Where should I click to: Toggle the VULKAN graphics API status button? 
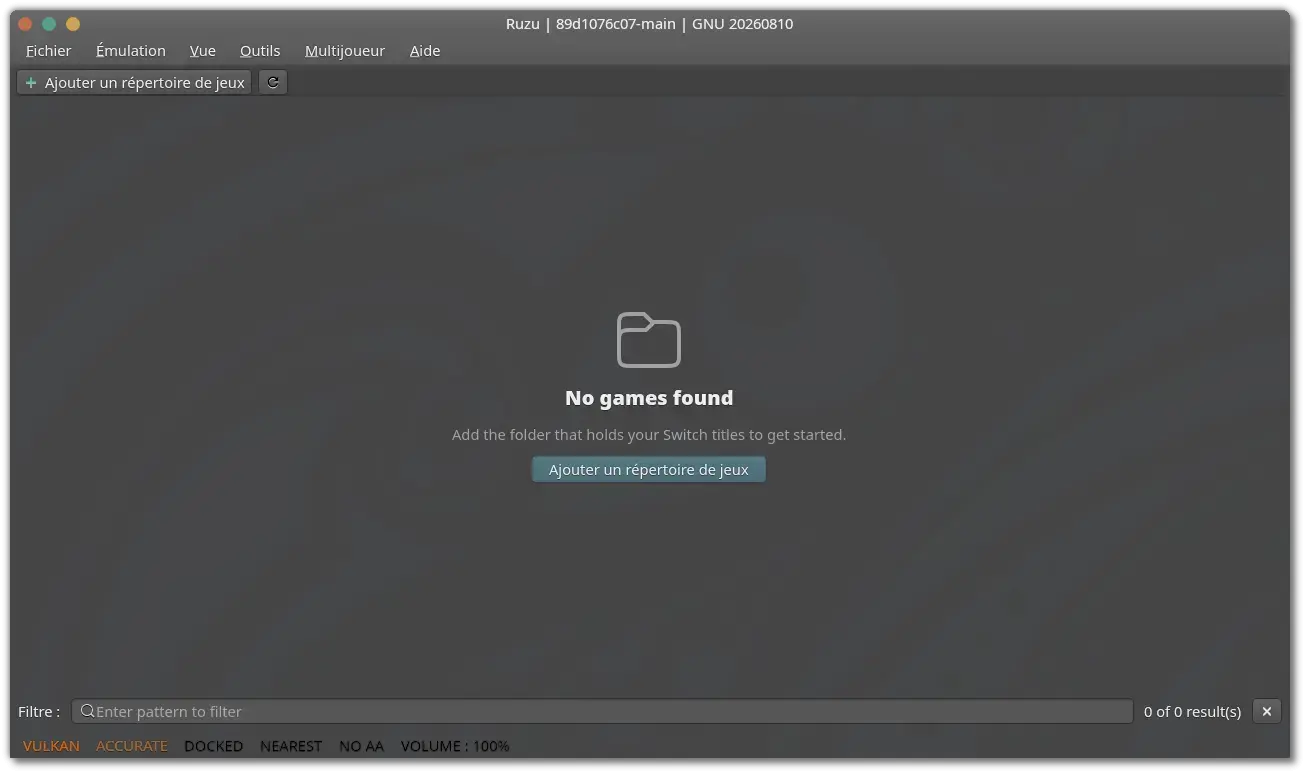click(51, 746)
